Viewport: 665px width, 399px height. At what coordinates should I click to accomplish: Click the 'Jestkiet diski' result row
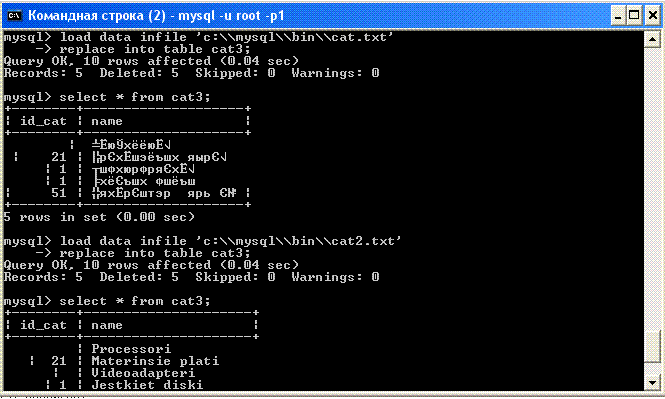pyautogui.click(x=147, y=385)
